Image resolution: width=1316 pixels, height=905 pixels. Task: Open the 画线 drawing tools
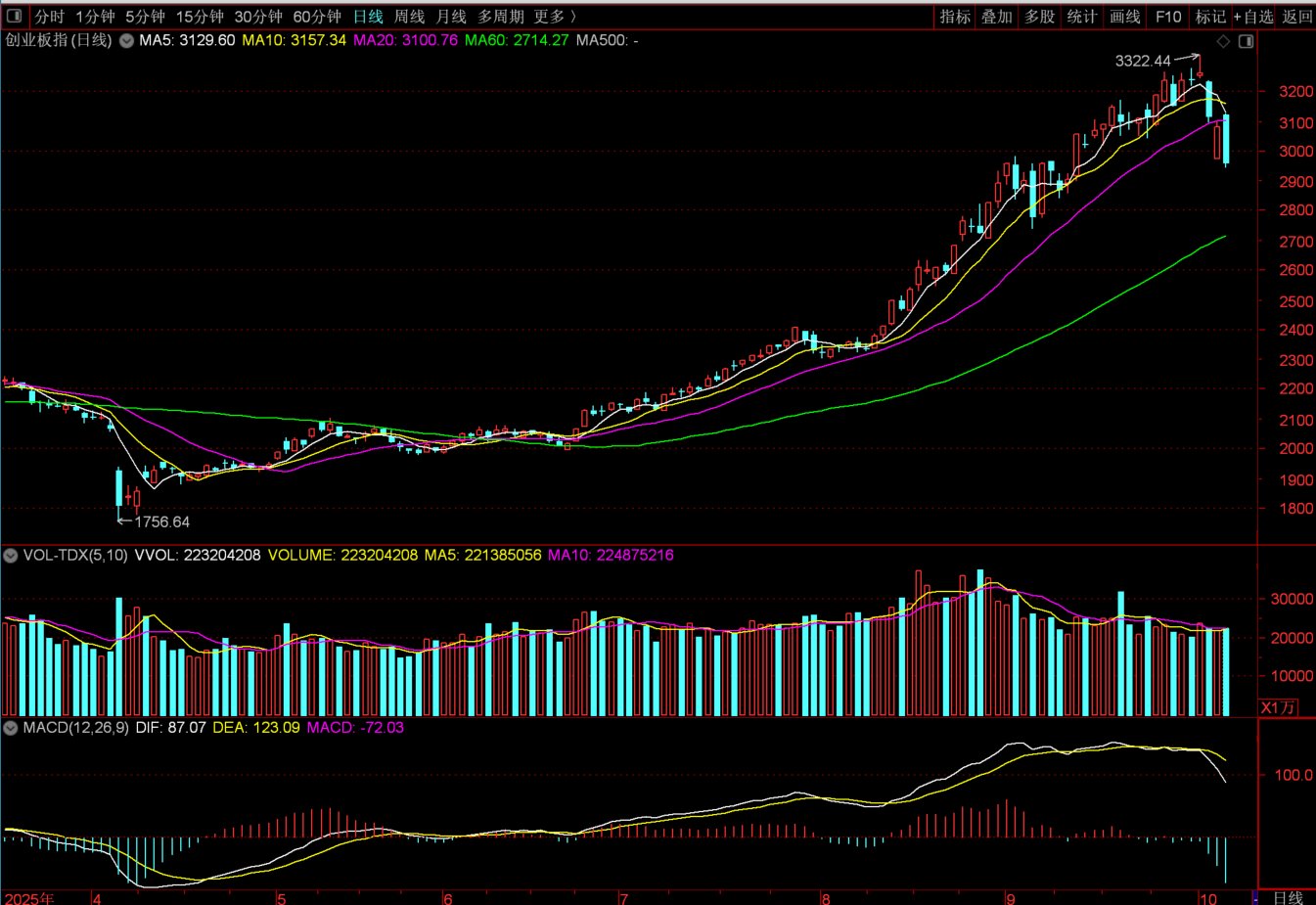coord(1125,17)
